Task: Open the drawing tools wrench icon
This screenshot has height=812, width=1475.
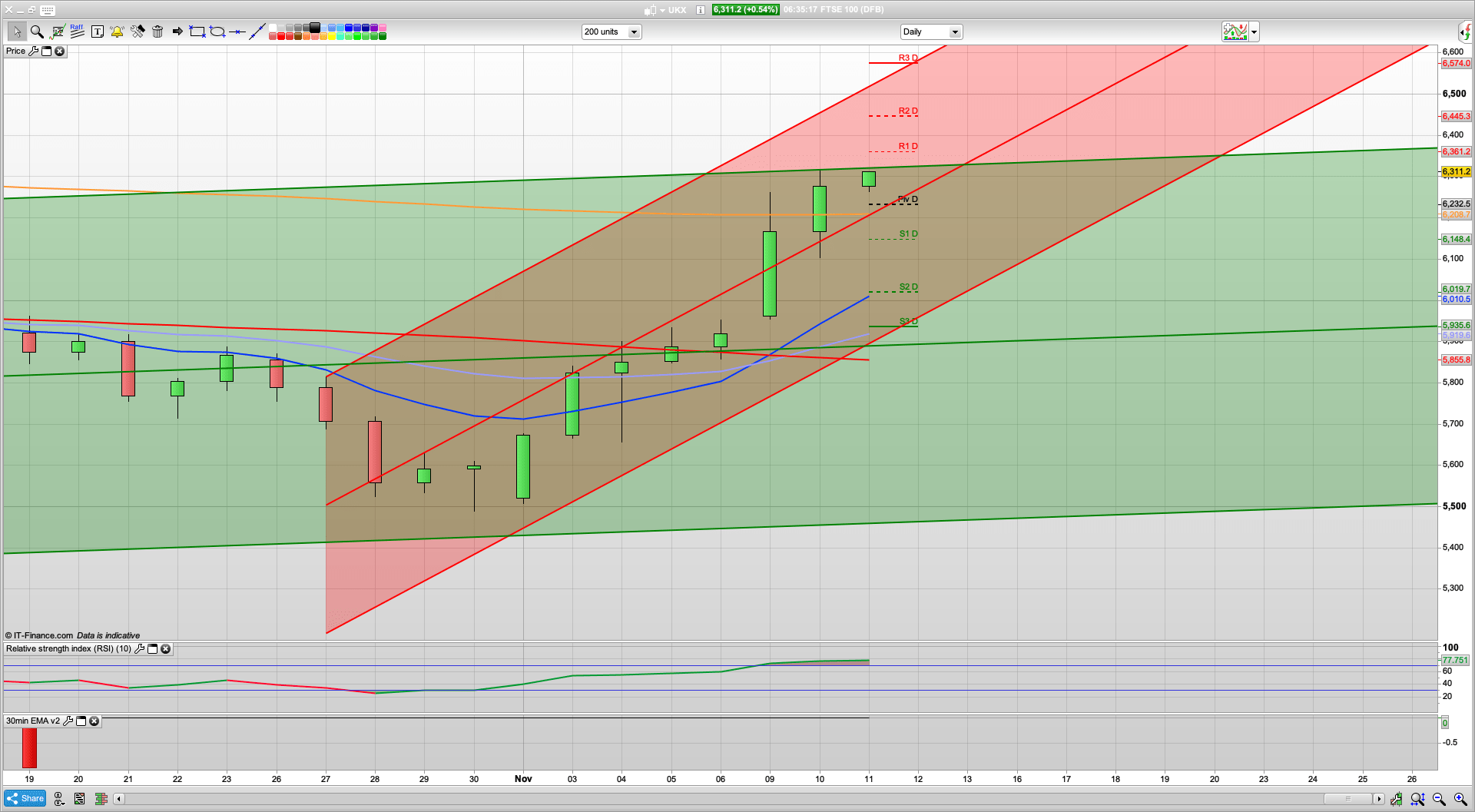Action: tap(138, 31)
